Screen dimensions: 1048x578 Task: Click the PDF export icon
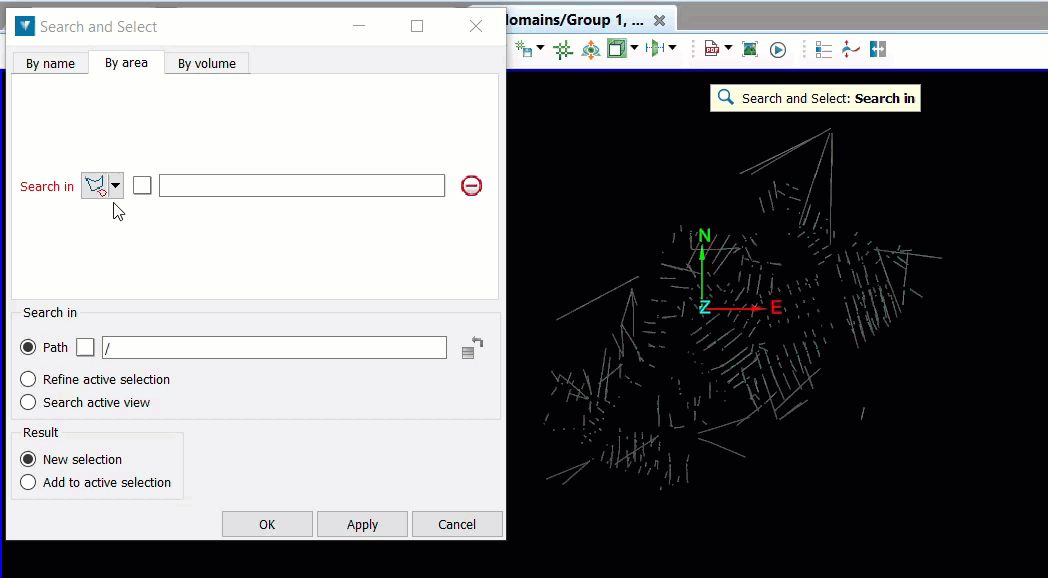point(712,49)
